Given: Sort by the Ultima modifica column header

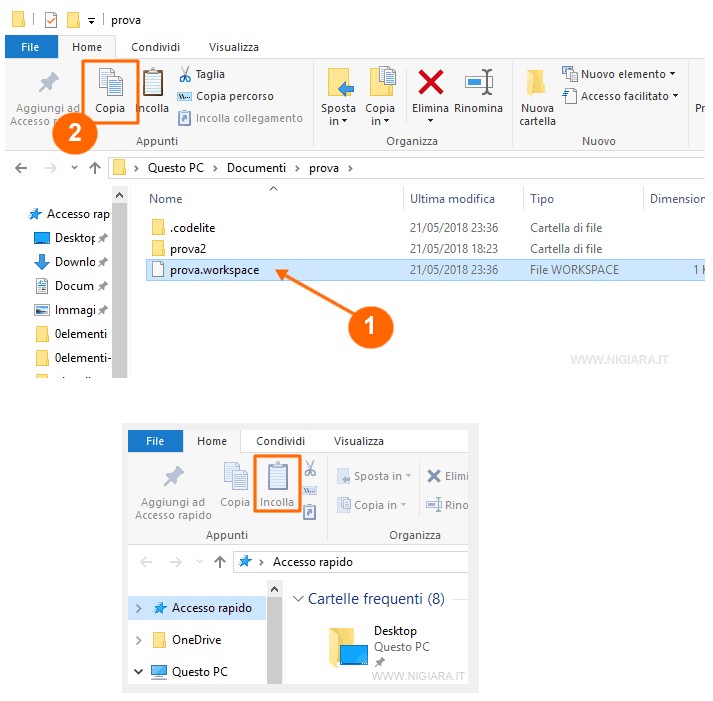Looking at the screenshot, I should tap(452, 199).
